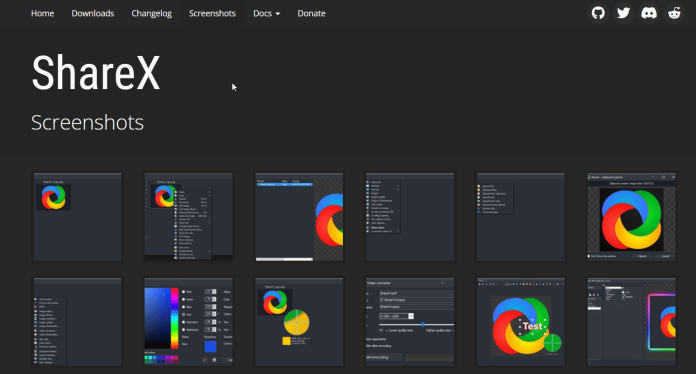
Task: Open the image editor Test thumbnail
Action: tap(521, 322)
